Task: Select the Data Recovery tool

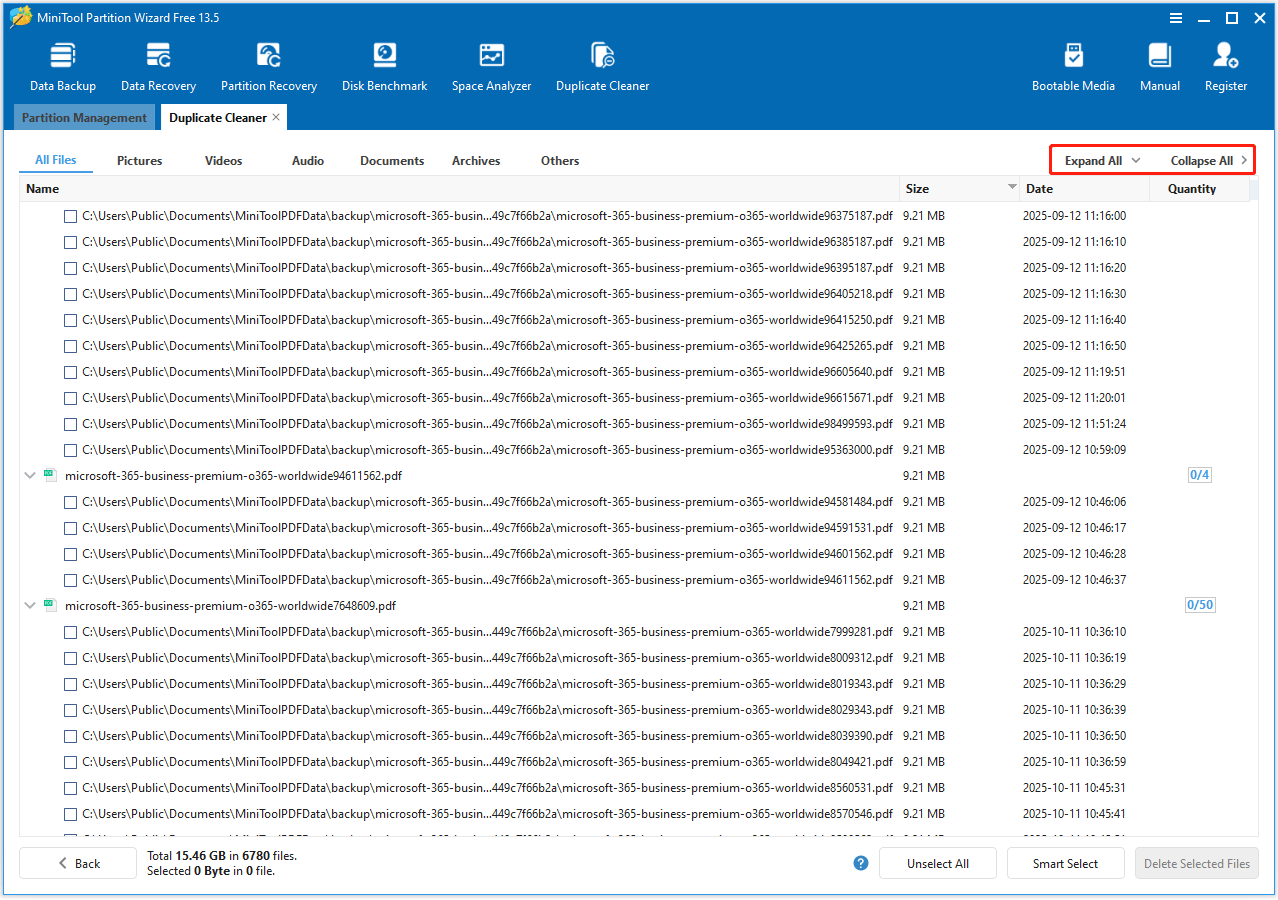Action: 157,63
